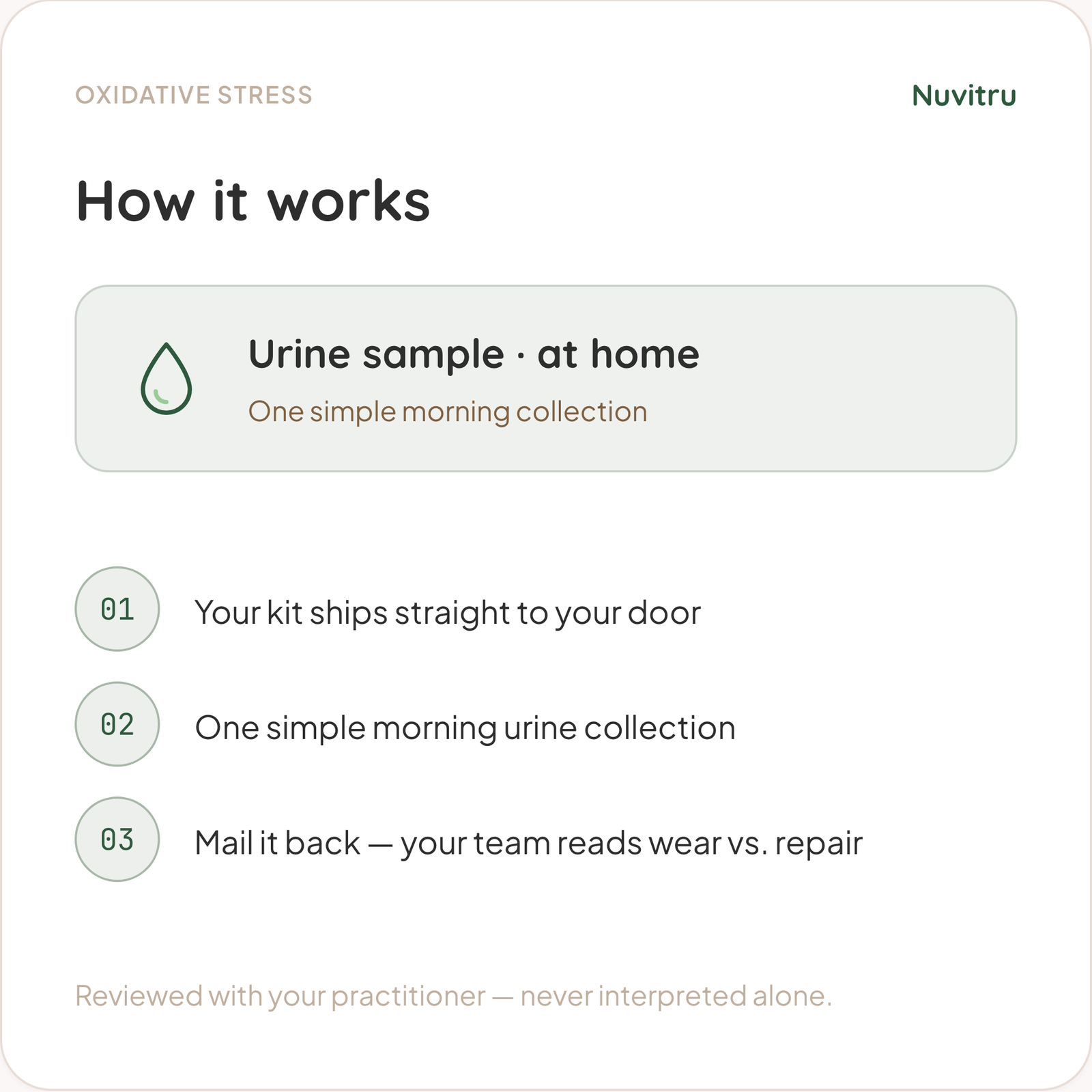Click the word door in step one
Screen dimensions: 1092x1092
(664, 612)
